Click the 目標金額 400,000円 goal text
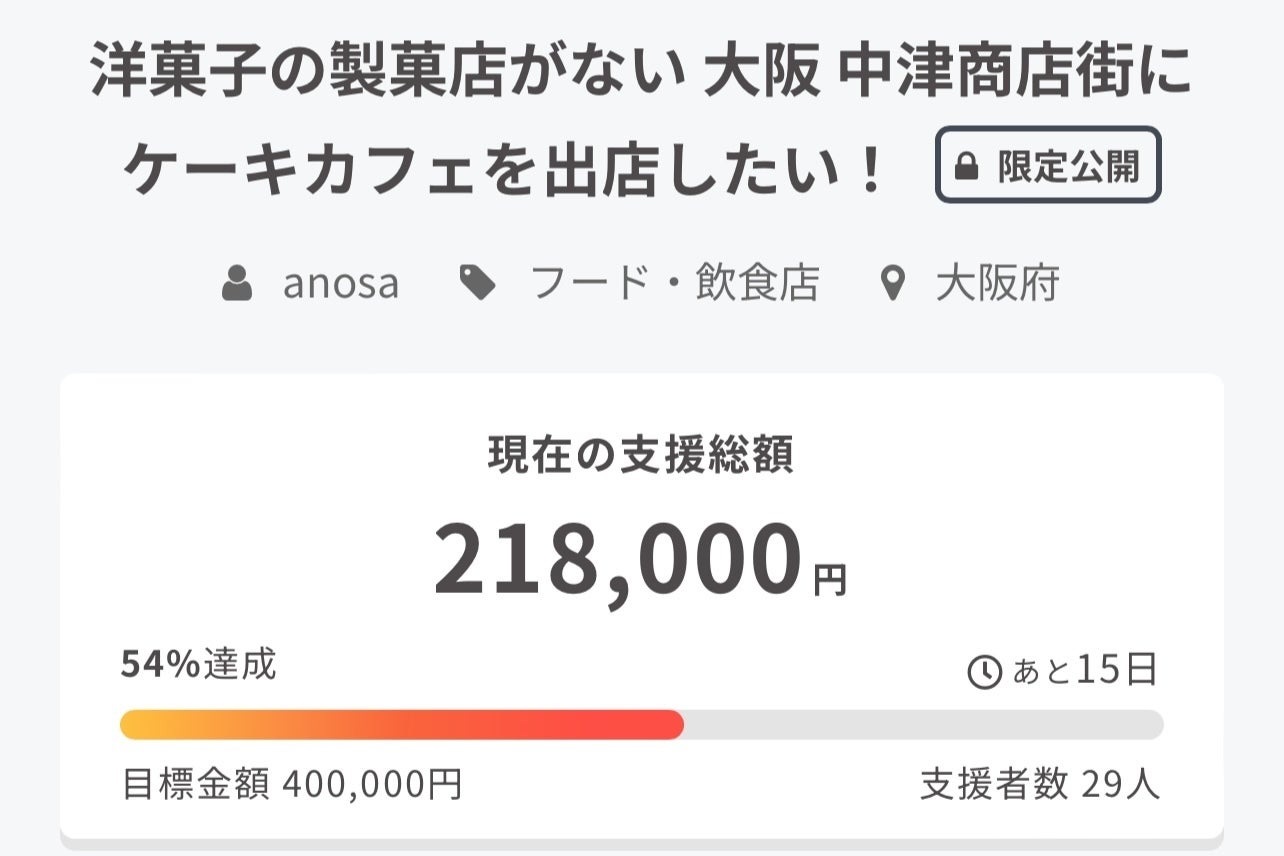 point(292,785)
